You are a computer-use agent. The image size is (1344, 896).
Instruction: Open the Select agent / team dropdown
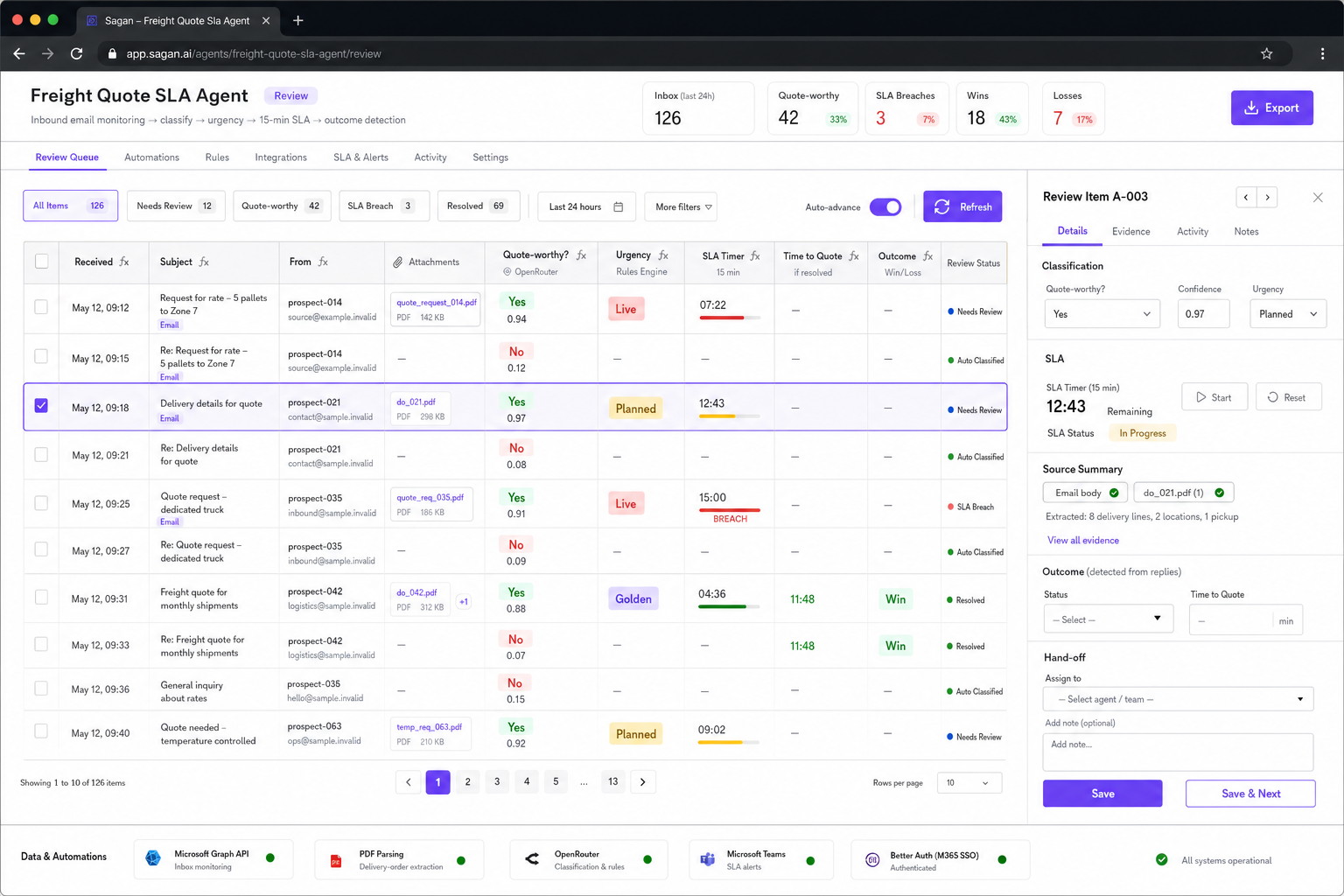click(1178, 699)
